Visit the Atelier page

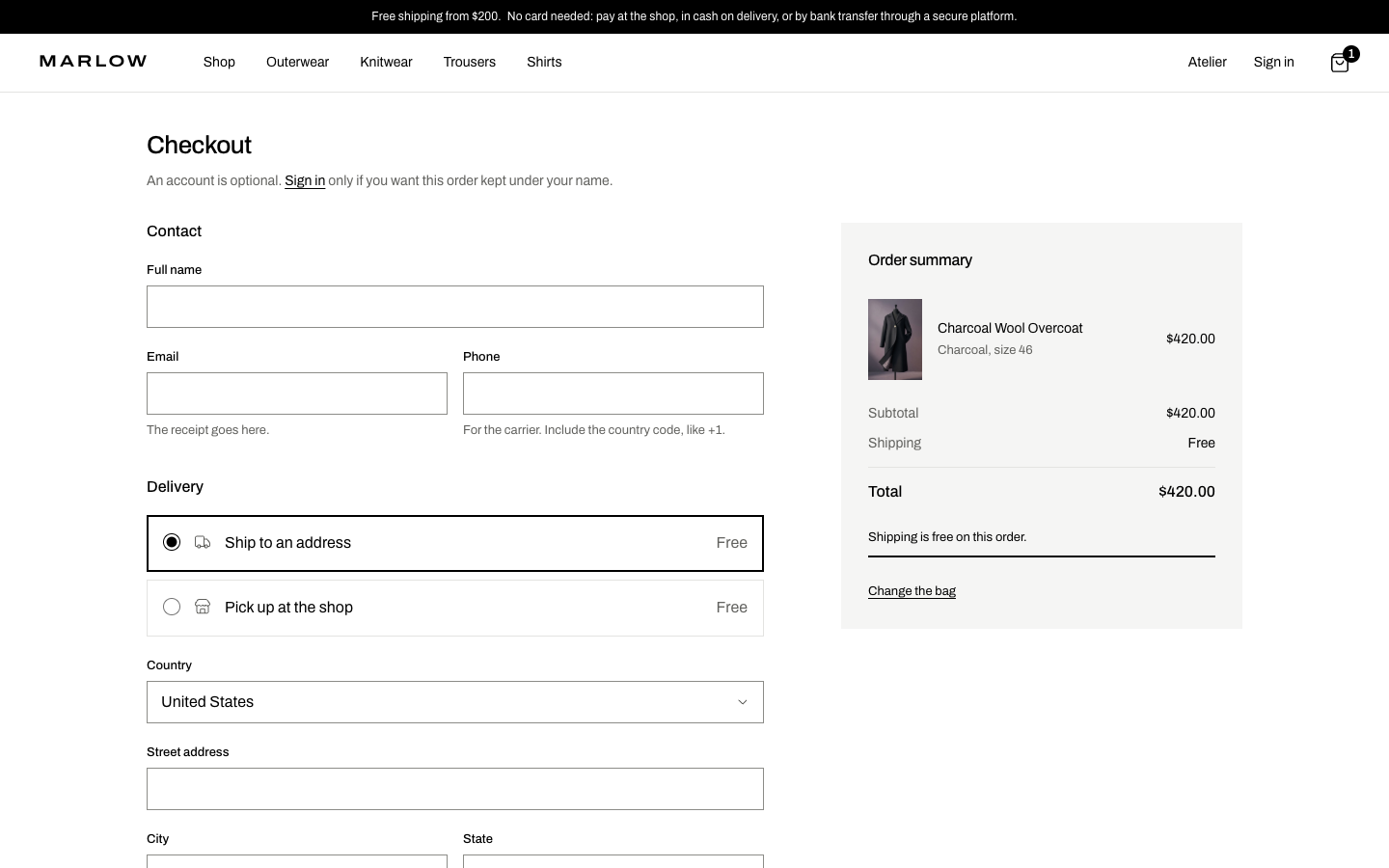pyautogui.click(x=1207, y=62)
